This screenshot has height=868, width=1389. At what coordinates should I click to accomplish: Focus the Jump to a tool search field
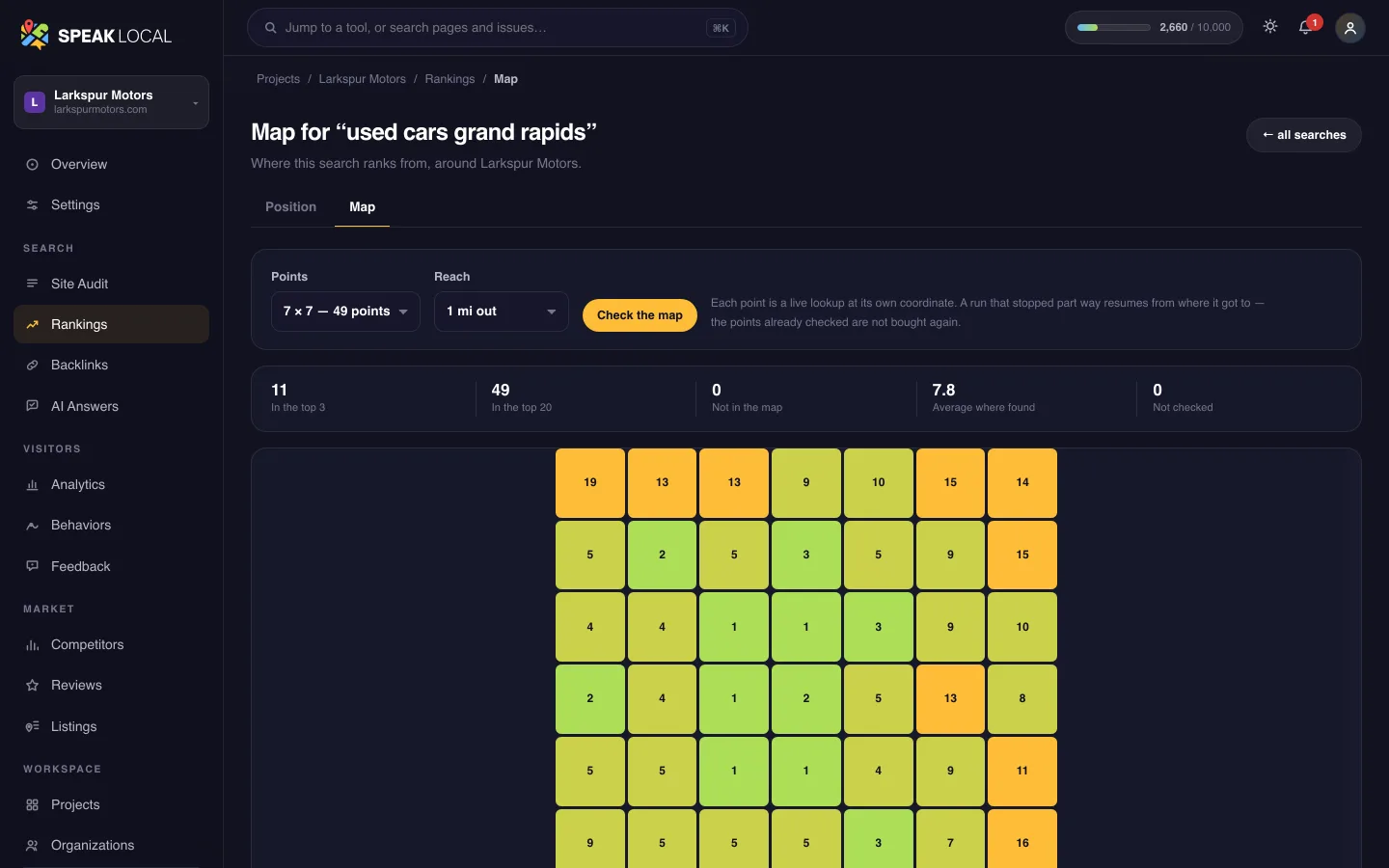click(498, 28)
